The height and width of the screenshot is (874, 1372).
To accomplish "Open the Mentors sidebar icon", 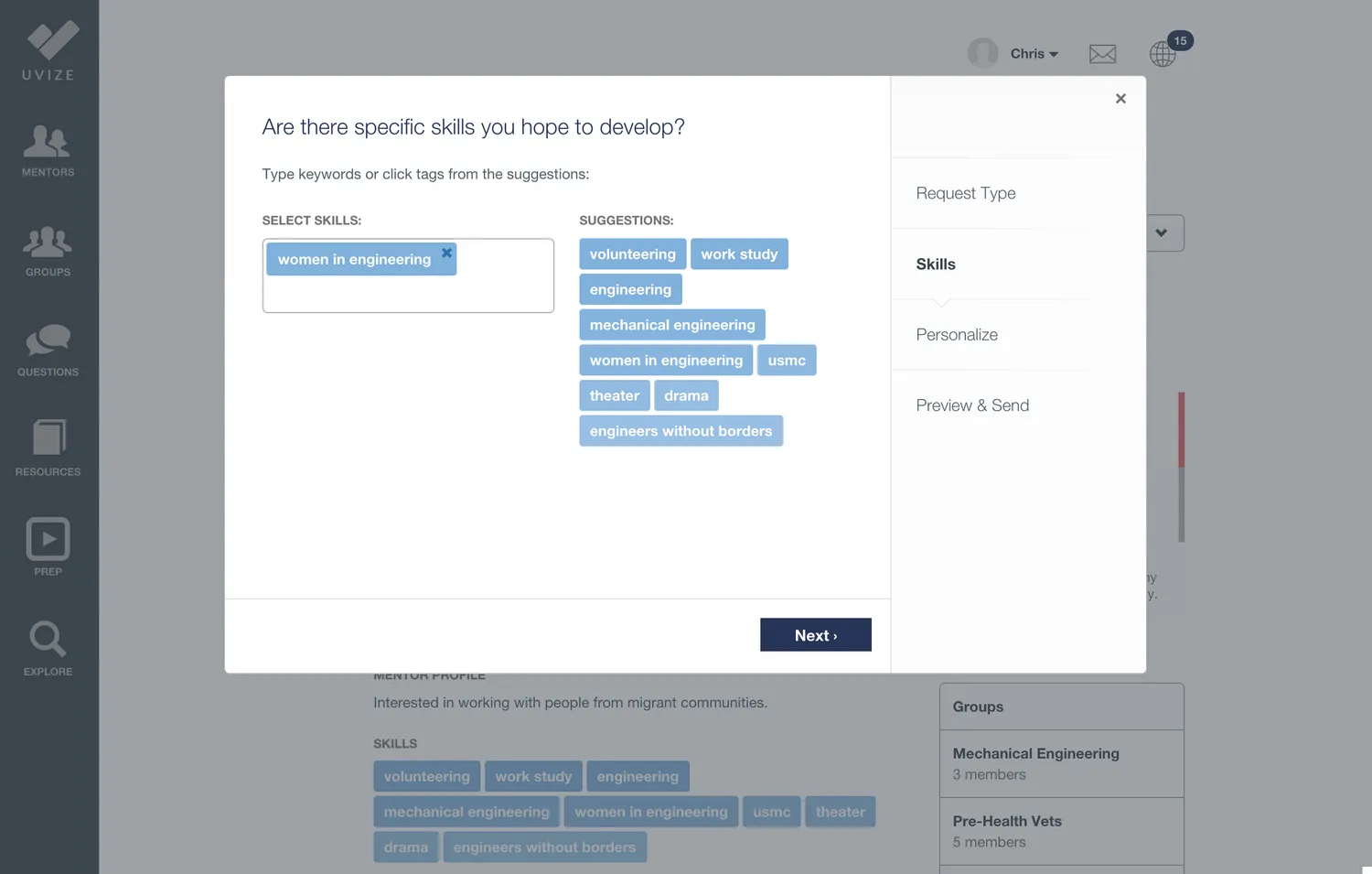I will (x=48, y=150).
